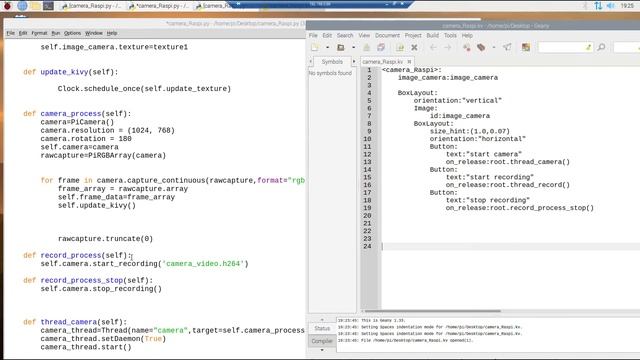Viewport: 640px width, 360px height.
Task: Click the magnifier Find icon in toolbar
Action: click(x=601, y=48)
